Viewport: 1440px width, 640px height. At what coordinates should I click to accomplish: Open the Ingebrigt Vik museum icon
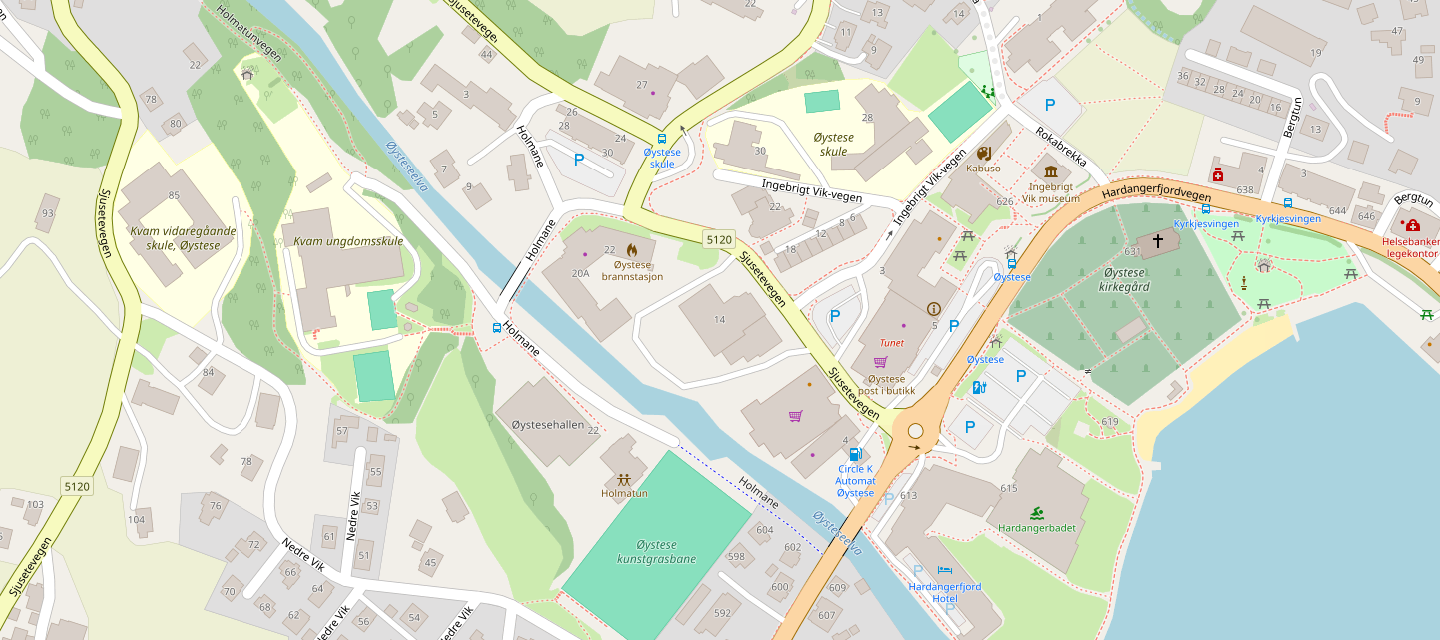1050,171
